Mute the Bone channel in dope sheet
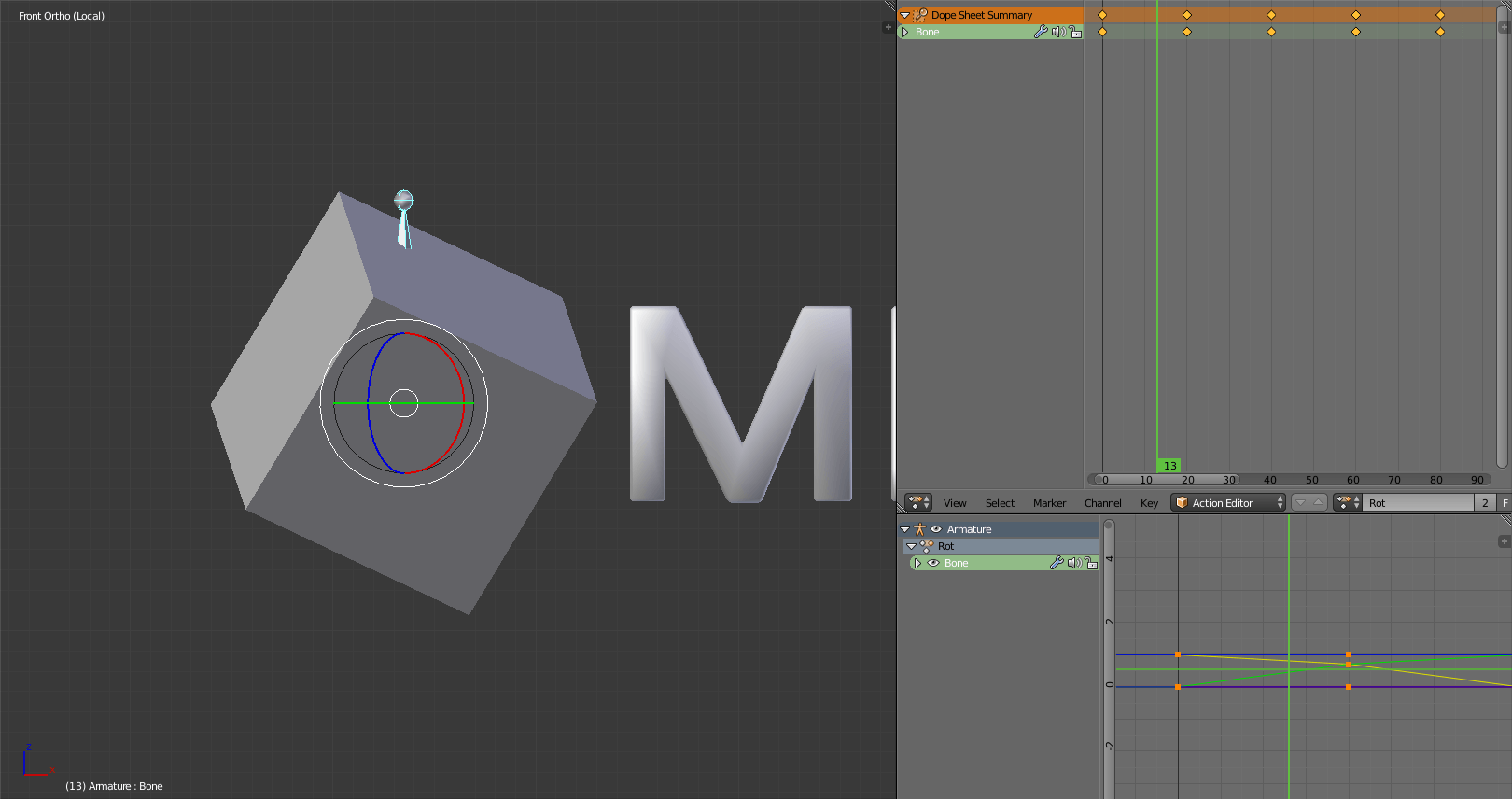 (x=1058, y=32)
